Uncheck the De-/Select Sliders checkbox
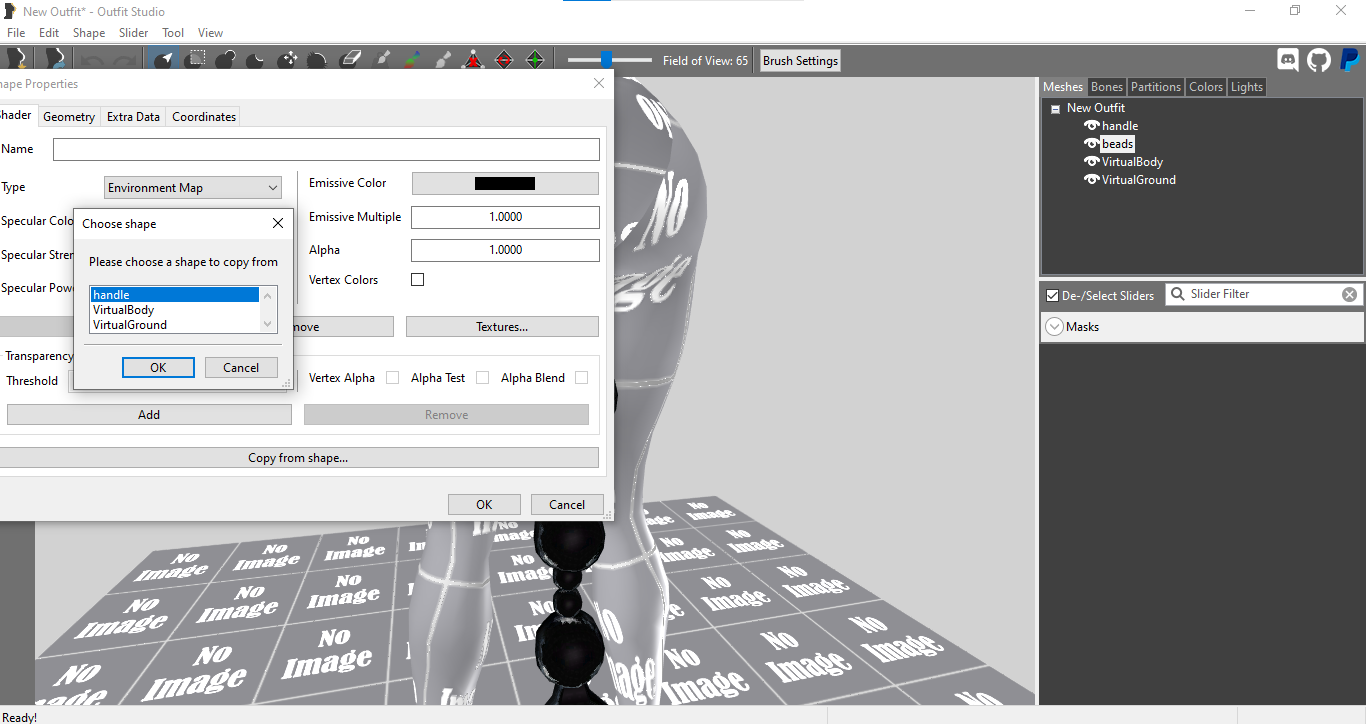 (x=1052, y=295)
